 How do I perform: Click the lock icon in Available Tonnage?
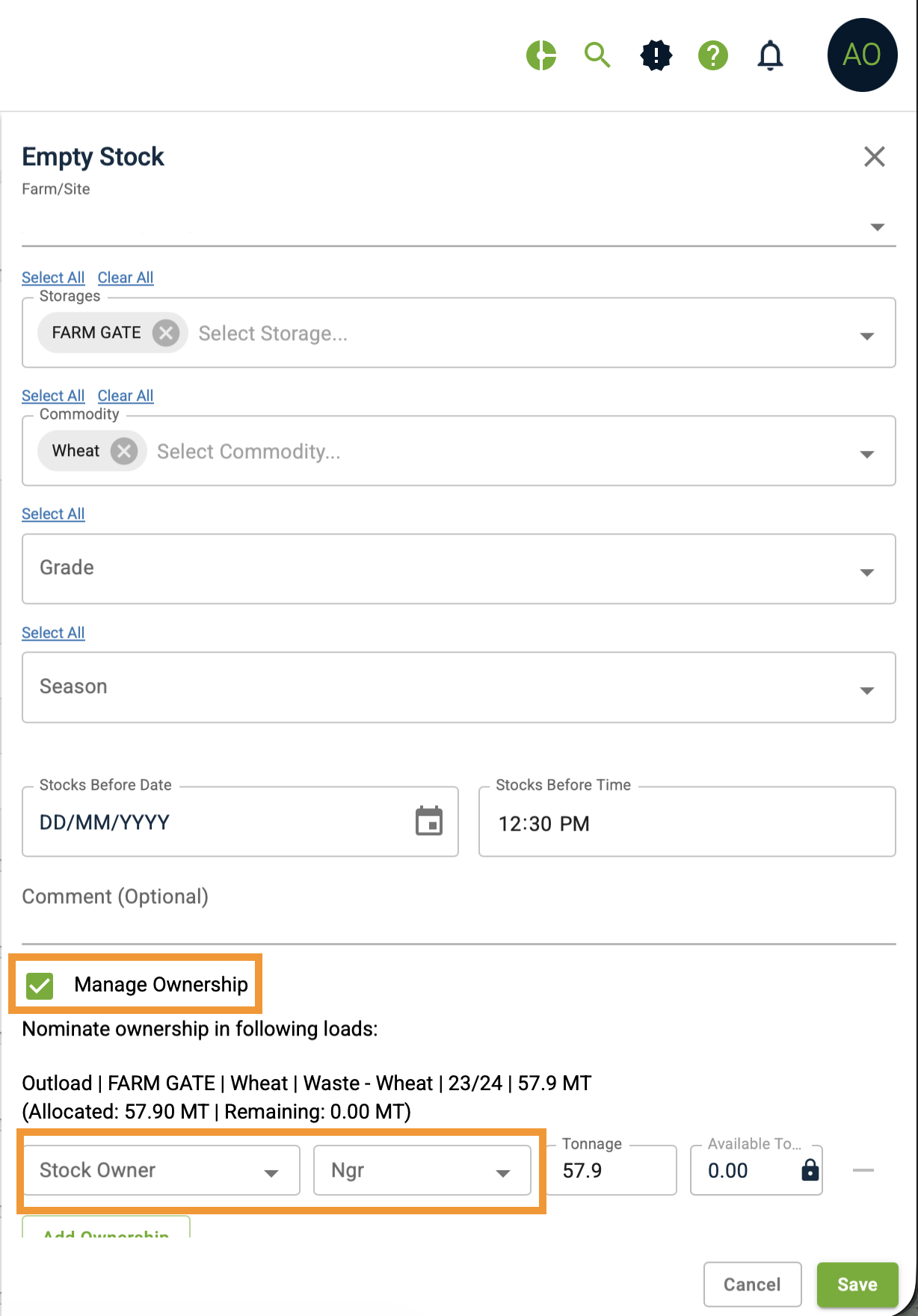coord(810,1170)
